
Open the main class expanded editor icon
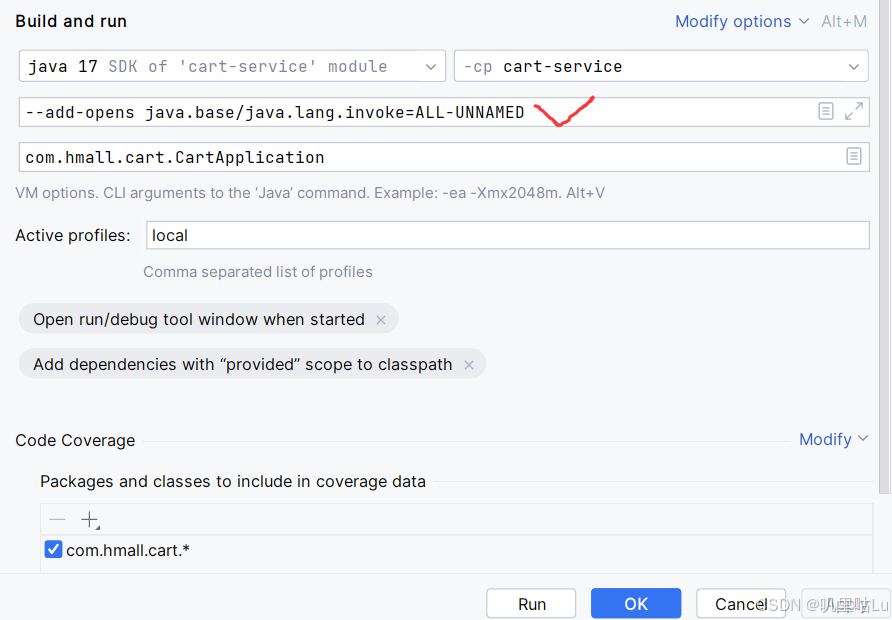click(854, 157)
